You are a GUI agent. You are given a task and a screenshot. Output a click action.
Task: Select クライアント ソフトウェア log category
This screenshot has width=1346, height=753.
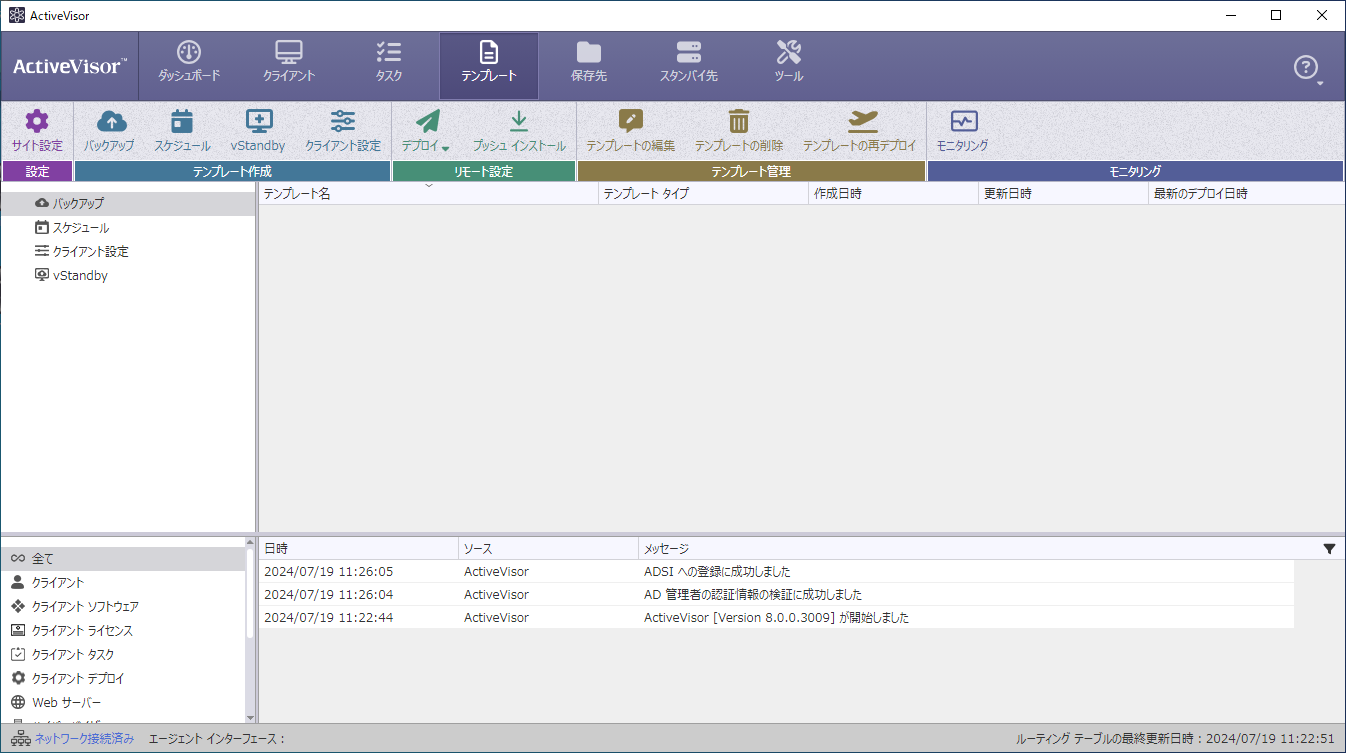pos(122,606)
